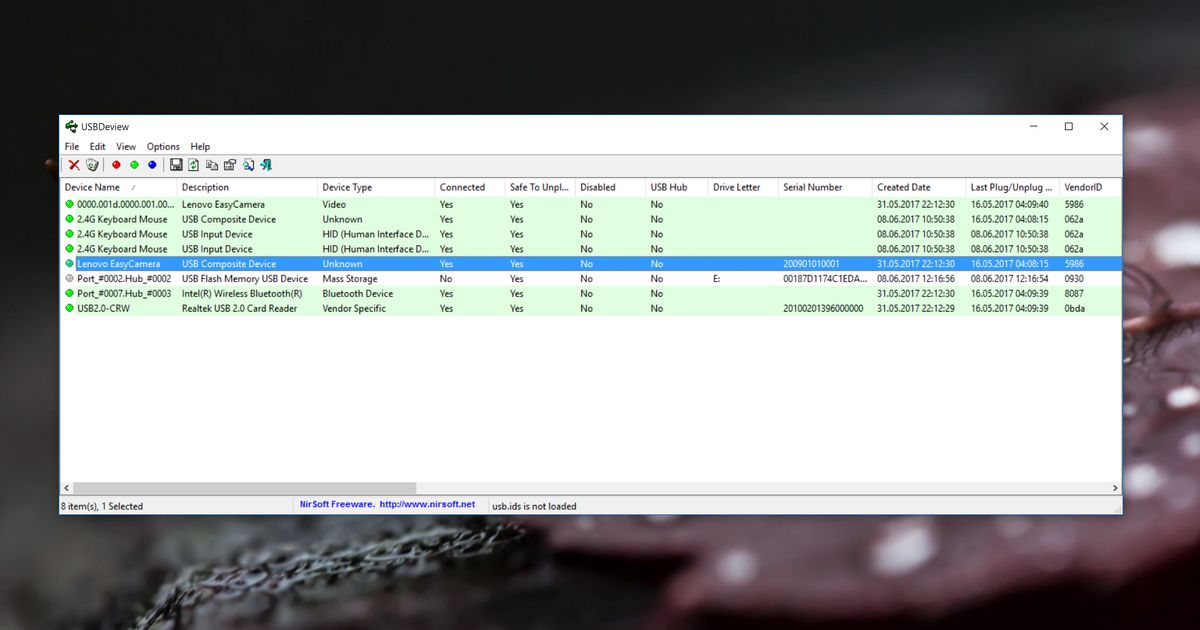Image resolution: width=1200 pixels, height=630 pixels.
Task: Open the View menu
Action: click(x=125, y=146)
